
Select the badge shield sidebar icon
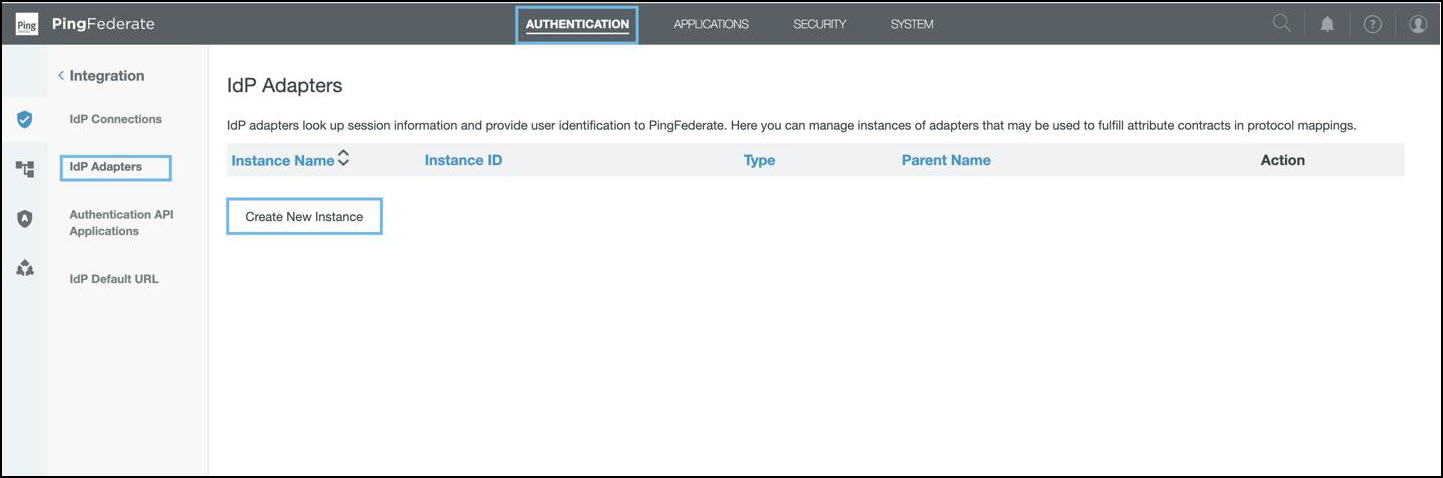pos(25,218)
